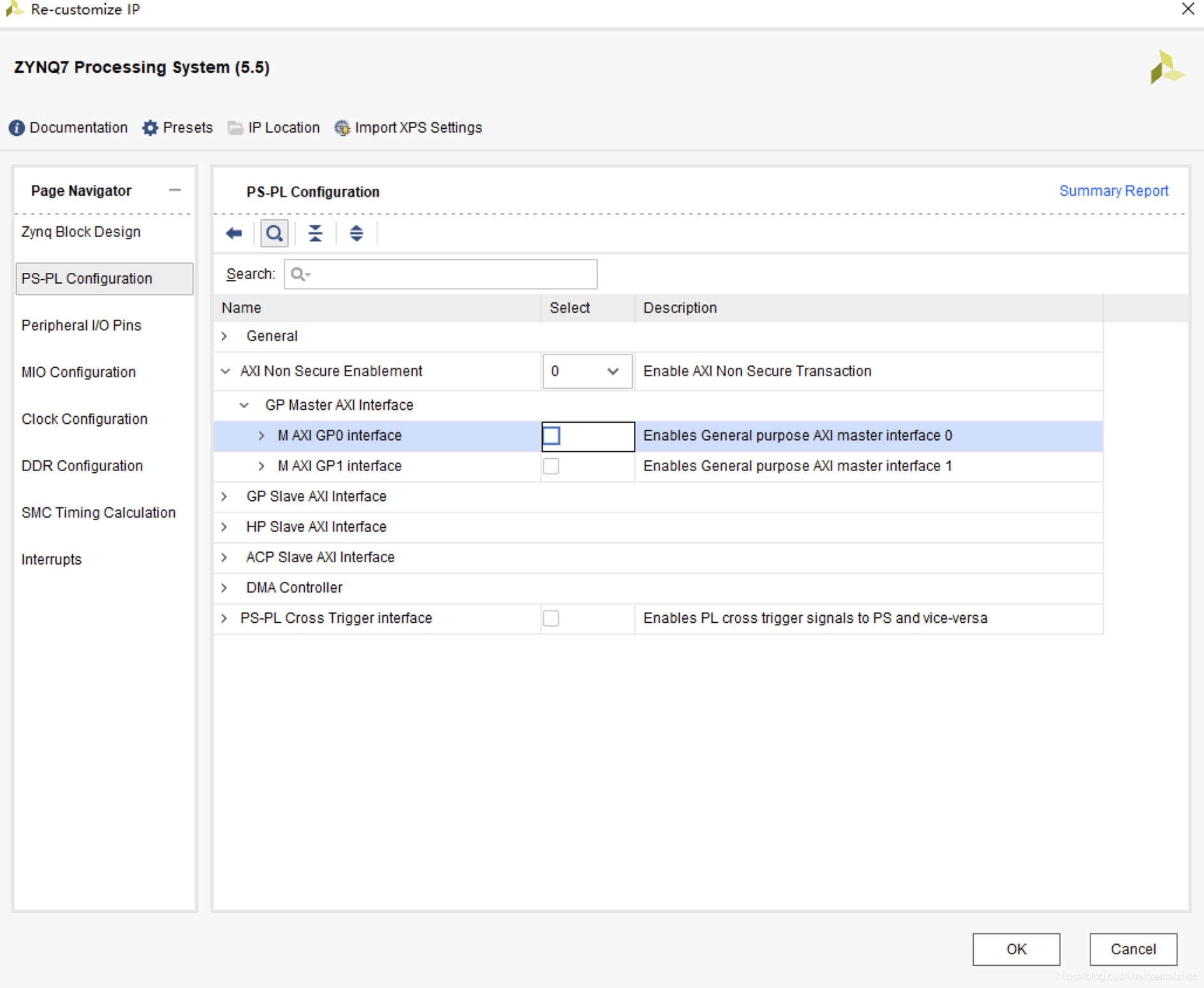Click the IP Location folder icon
Viewport: 1204px width, 988px height.
[x=235, y=128]
